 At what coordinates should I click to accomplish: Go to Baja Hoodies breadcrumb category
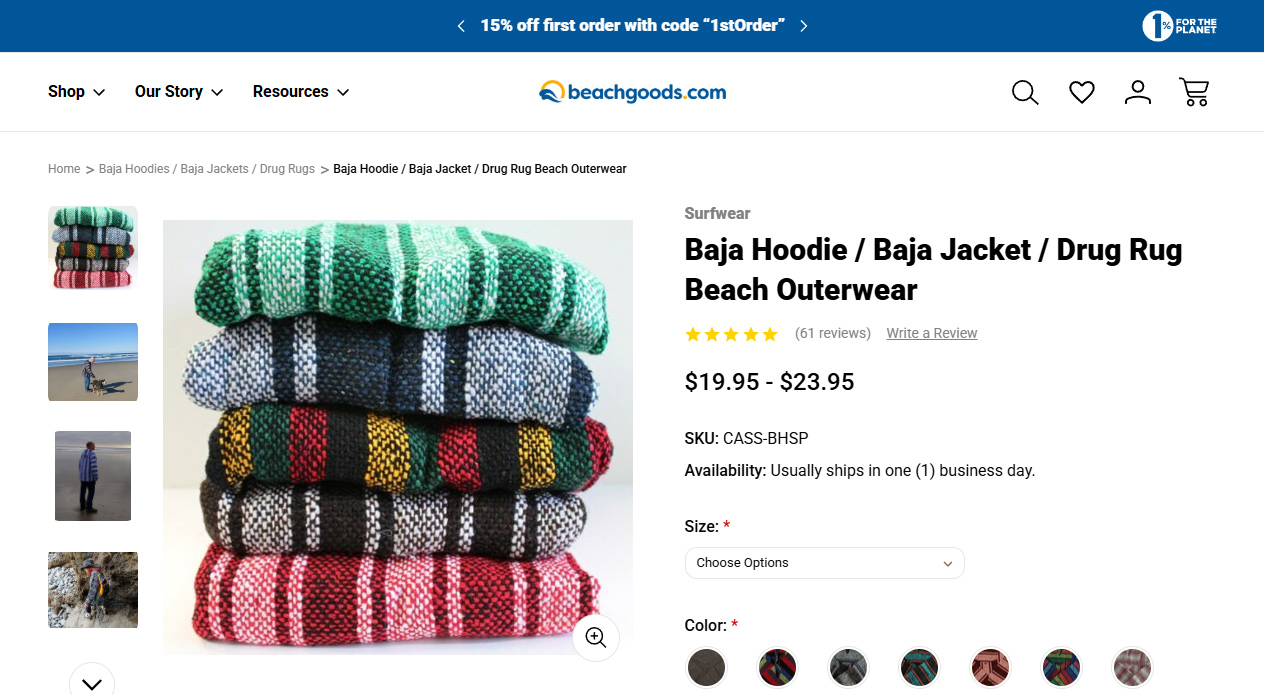(x=207, y=169)
